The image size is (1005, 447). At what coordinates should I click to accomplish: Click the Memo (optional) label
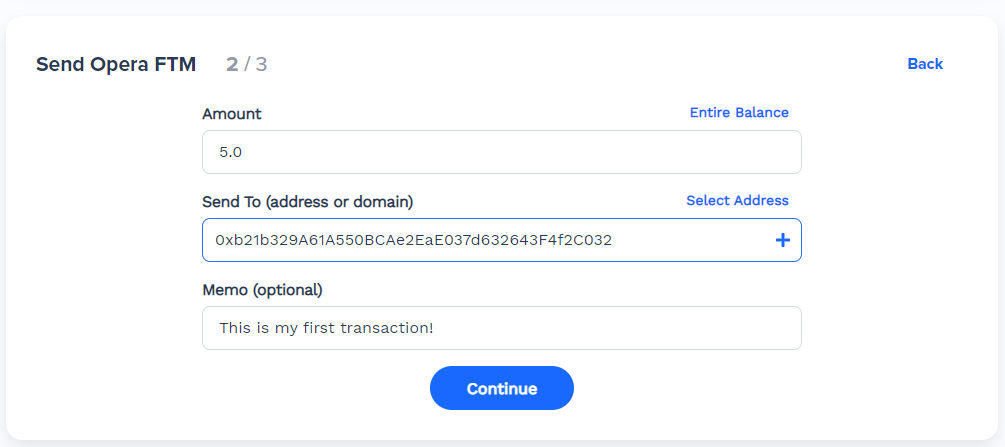point(262,290)
